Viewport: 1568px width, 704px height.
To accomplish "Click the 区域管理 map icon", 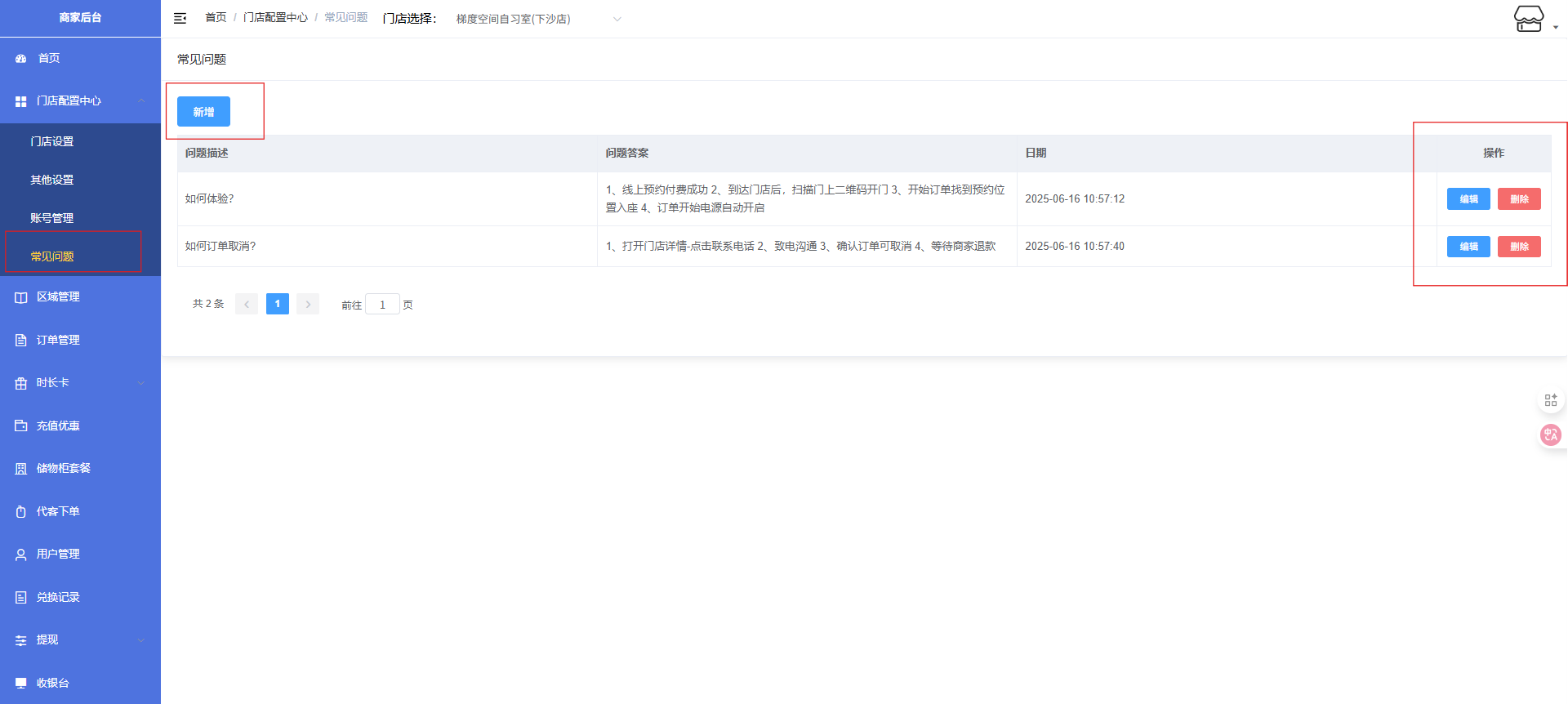I will pos(21,297).
